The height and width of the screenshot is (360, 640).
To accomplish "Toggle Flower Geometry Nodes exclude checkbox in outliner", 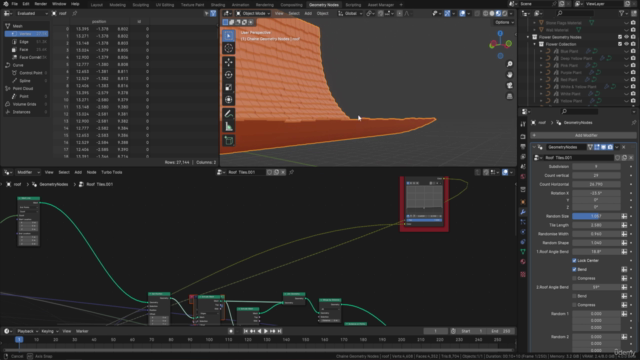I will pos(620,37).
